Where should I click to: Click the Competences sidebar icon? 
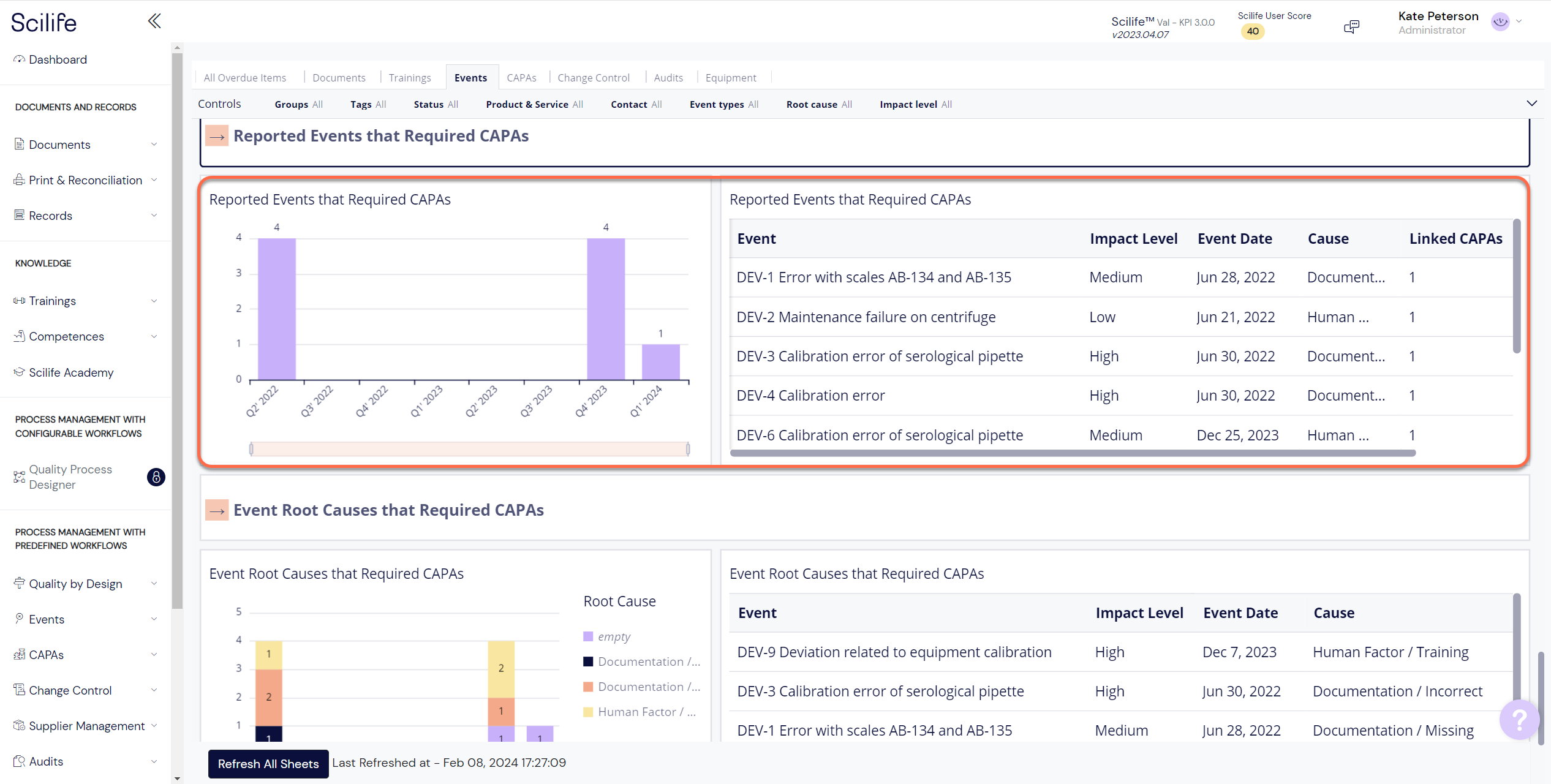[18, 336]
